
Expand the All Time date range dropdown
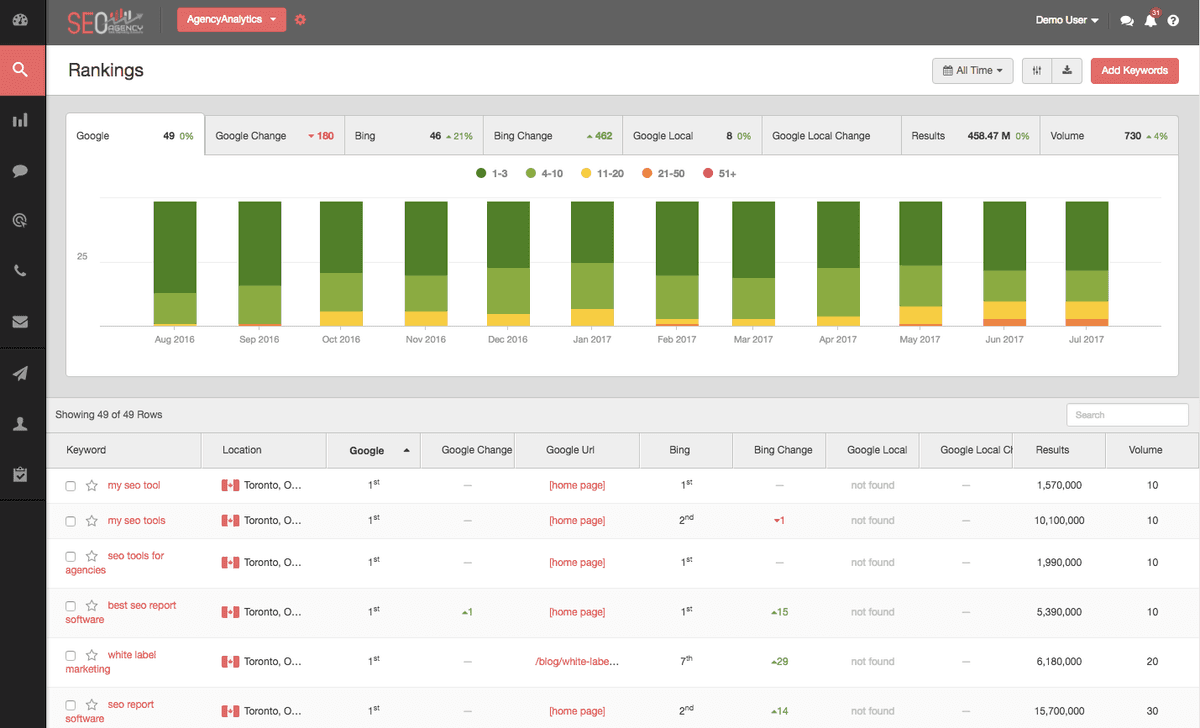[973, 70]
